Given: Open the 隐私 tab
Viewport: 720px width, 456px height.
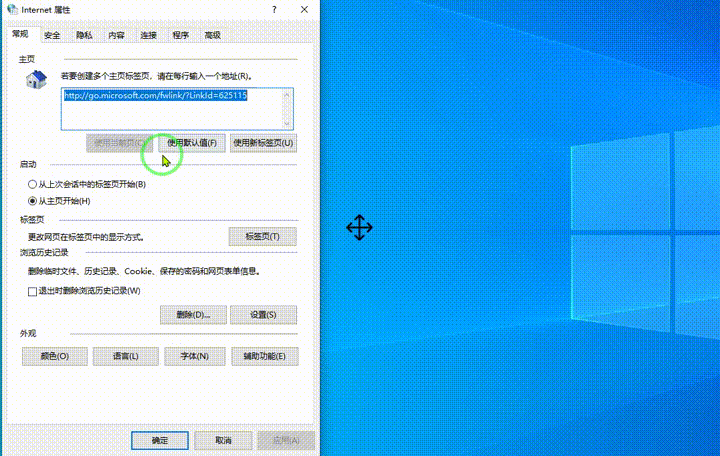Looking at the screenshot, I should pyautogui.click(x=84, y=35).
